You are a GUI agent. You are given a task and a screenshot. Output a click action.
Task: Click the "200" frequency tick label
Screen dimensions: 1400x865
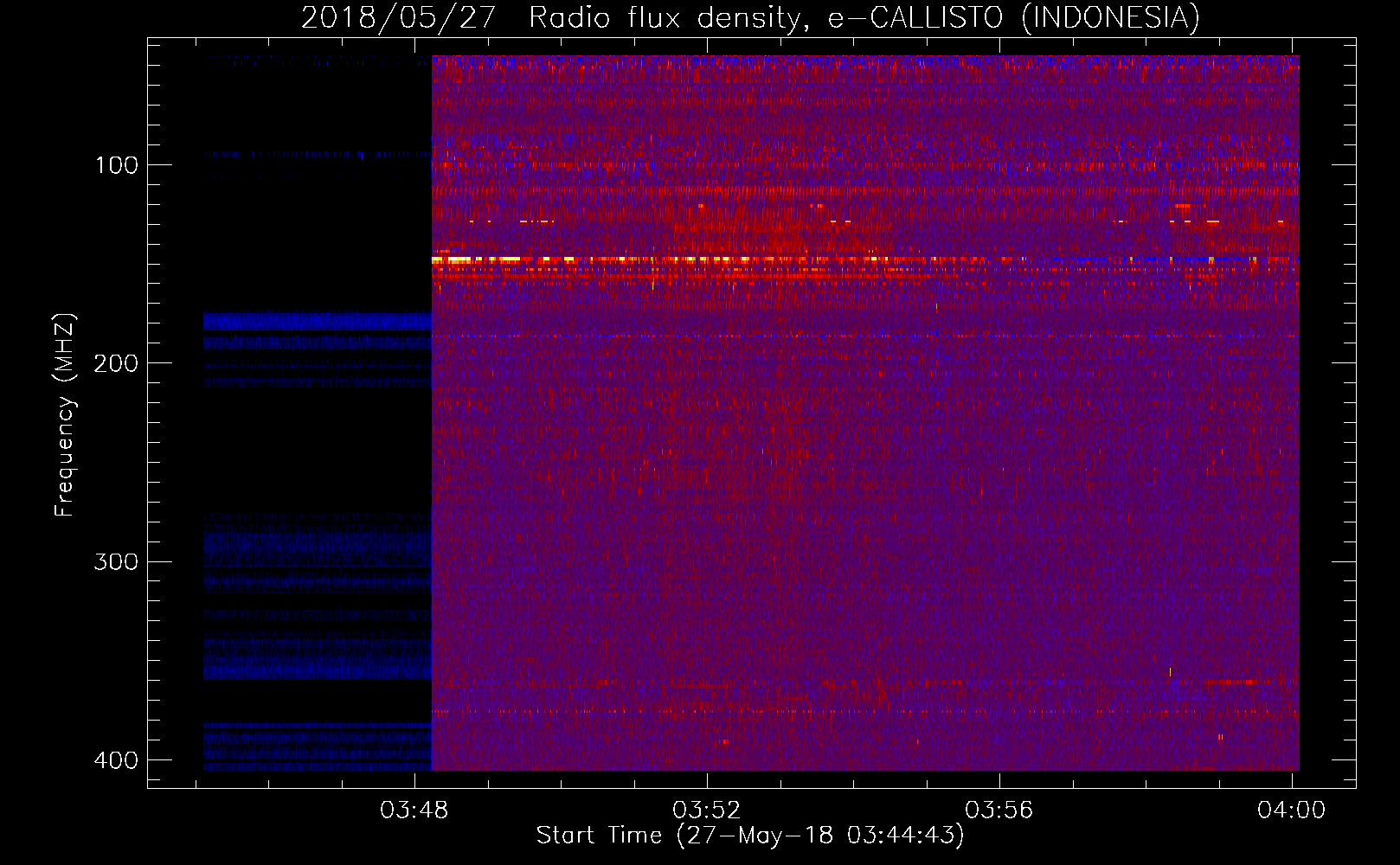pyautogui.click(x=116, y=363)
